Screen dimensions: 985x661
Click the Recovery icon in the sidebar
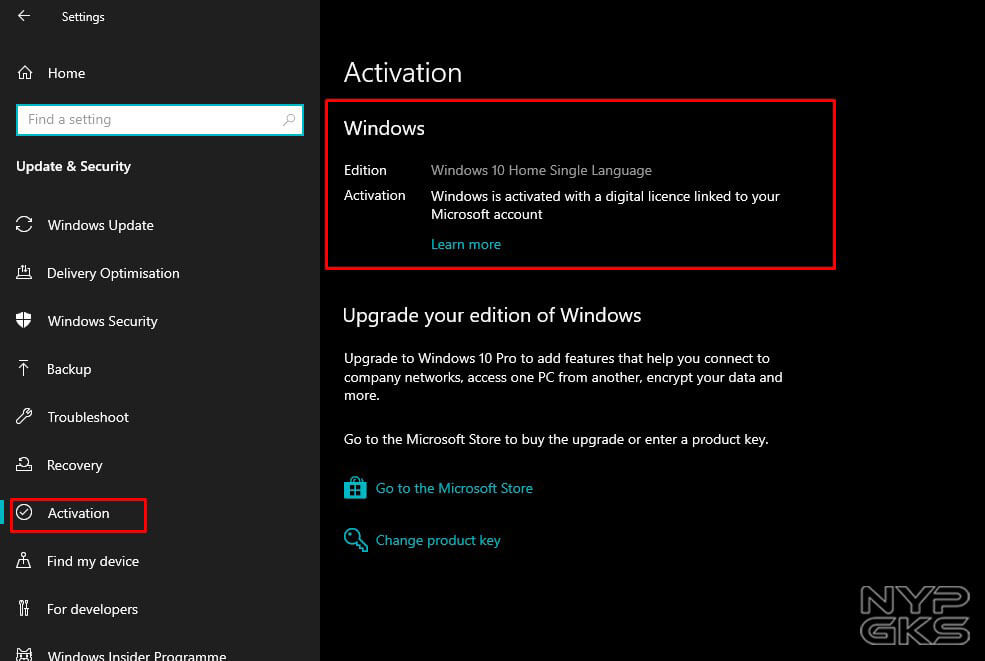(25, 465)
